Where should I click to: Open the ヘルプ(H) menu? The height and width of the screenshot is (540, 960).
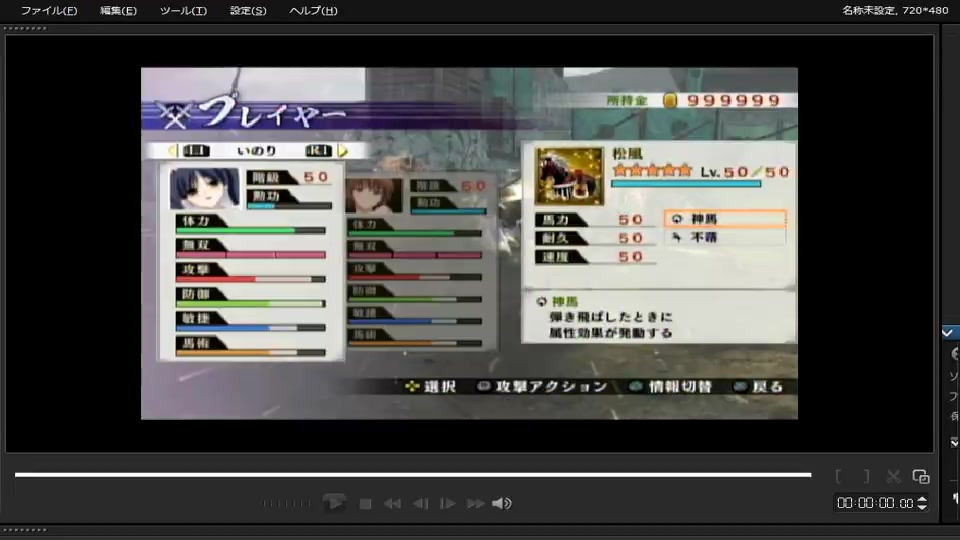313,10
